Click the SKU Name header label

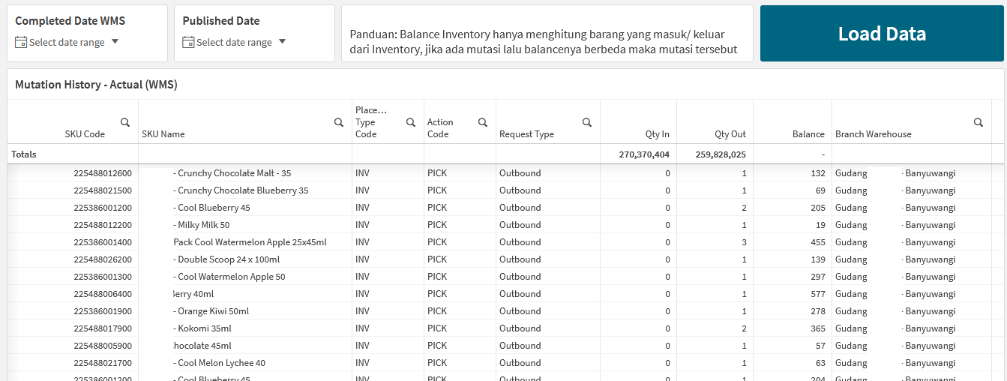163,134
